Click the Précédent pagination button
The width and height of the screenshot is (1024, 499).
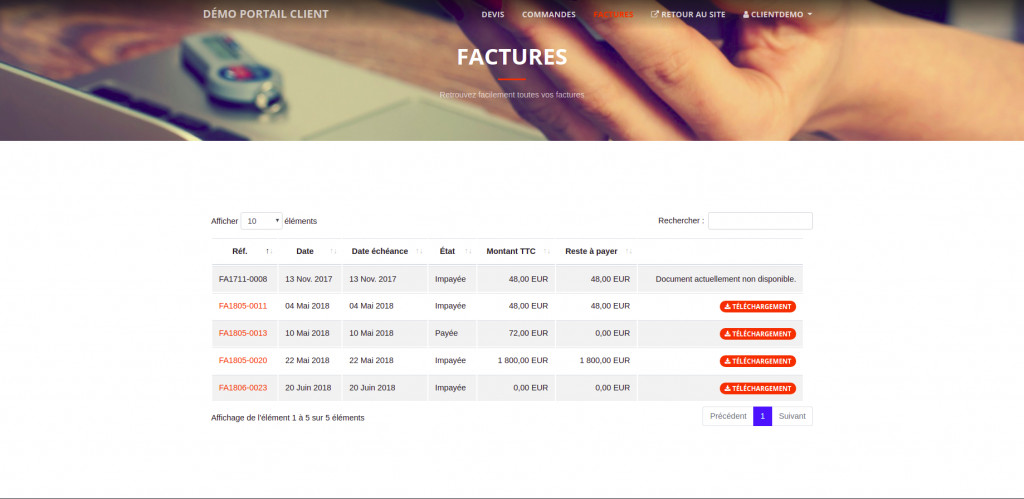click(728, 416)
